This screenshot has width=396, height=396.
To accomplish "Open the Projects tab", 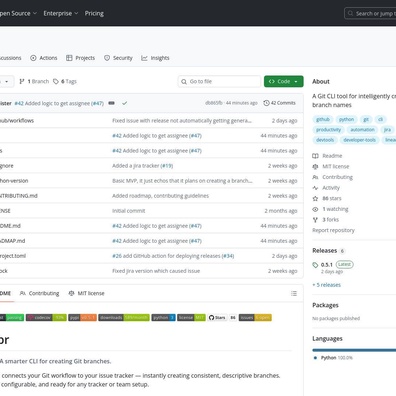I will click(80, 58).
